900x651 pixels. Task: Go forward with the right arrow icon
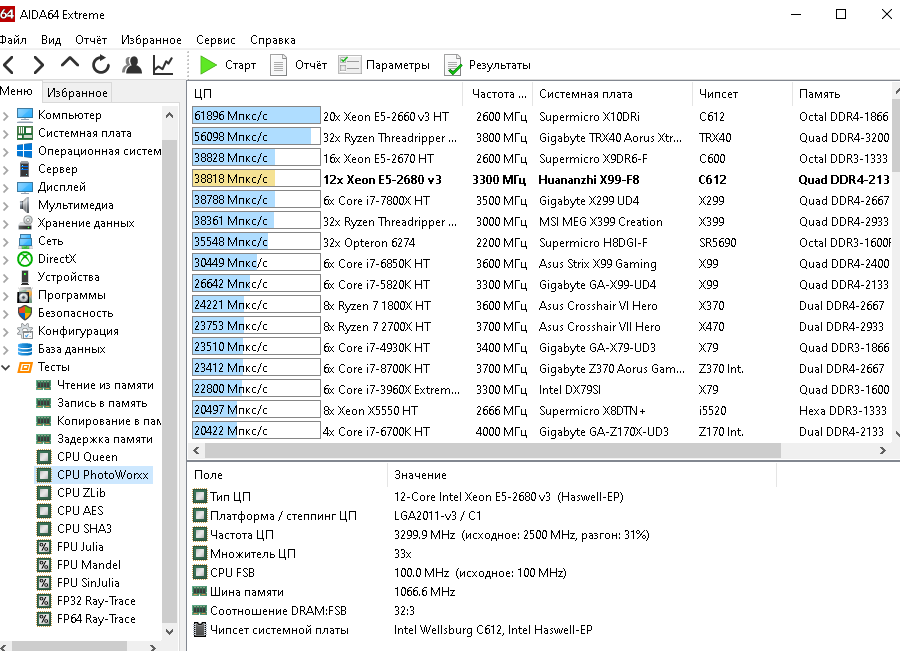coord(38,65)
